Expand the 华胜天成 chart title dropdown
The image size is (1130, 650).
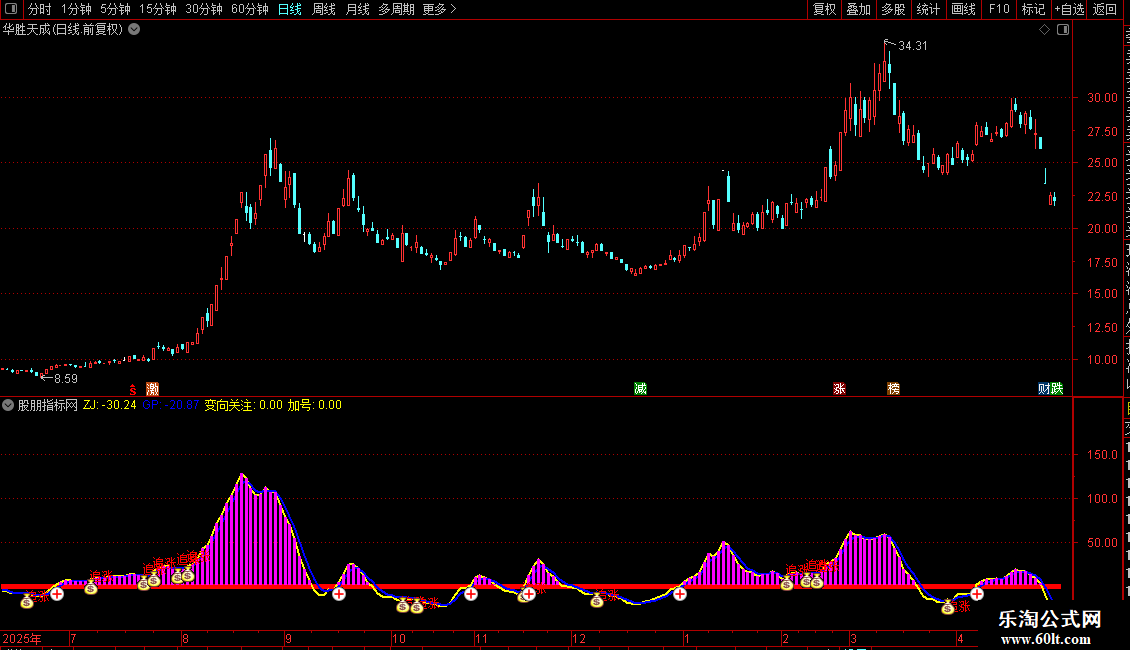(134, 30)
